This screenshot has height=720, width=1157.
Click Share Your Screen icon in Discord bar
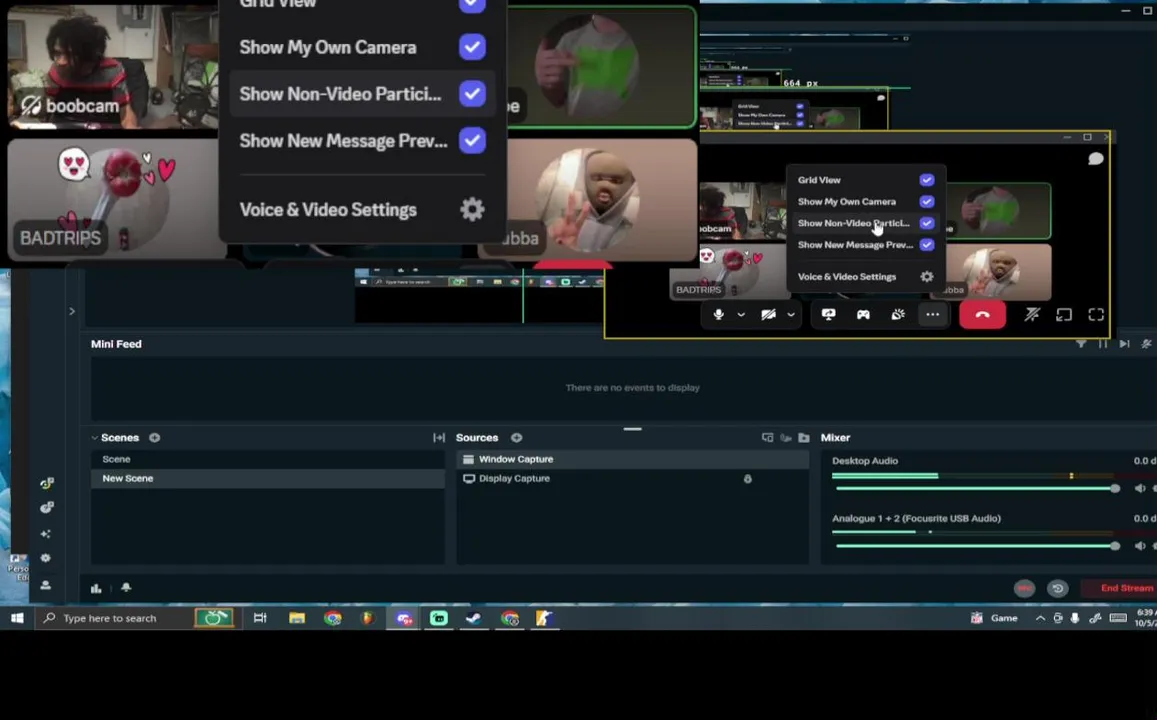[x=828, y=314]
